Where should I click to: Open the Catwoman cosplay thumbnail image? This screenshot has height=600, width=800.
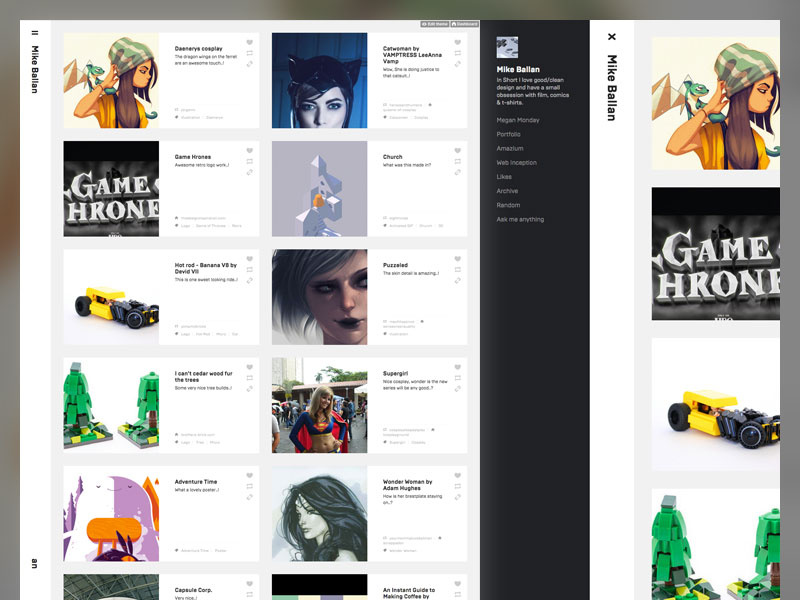[x=319, y=80]
